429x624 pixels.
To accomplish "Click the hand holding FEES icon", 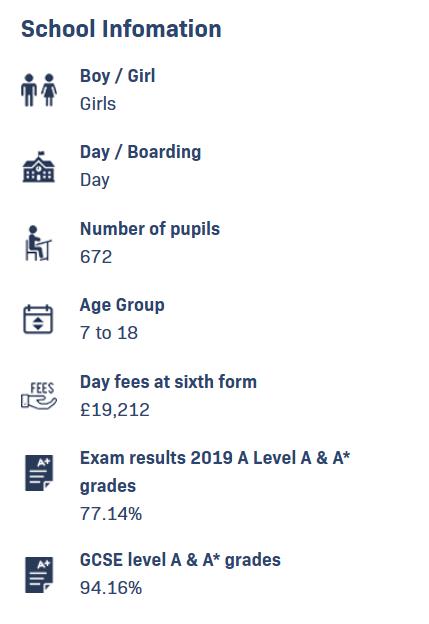I will coord(39,396).
